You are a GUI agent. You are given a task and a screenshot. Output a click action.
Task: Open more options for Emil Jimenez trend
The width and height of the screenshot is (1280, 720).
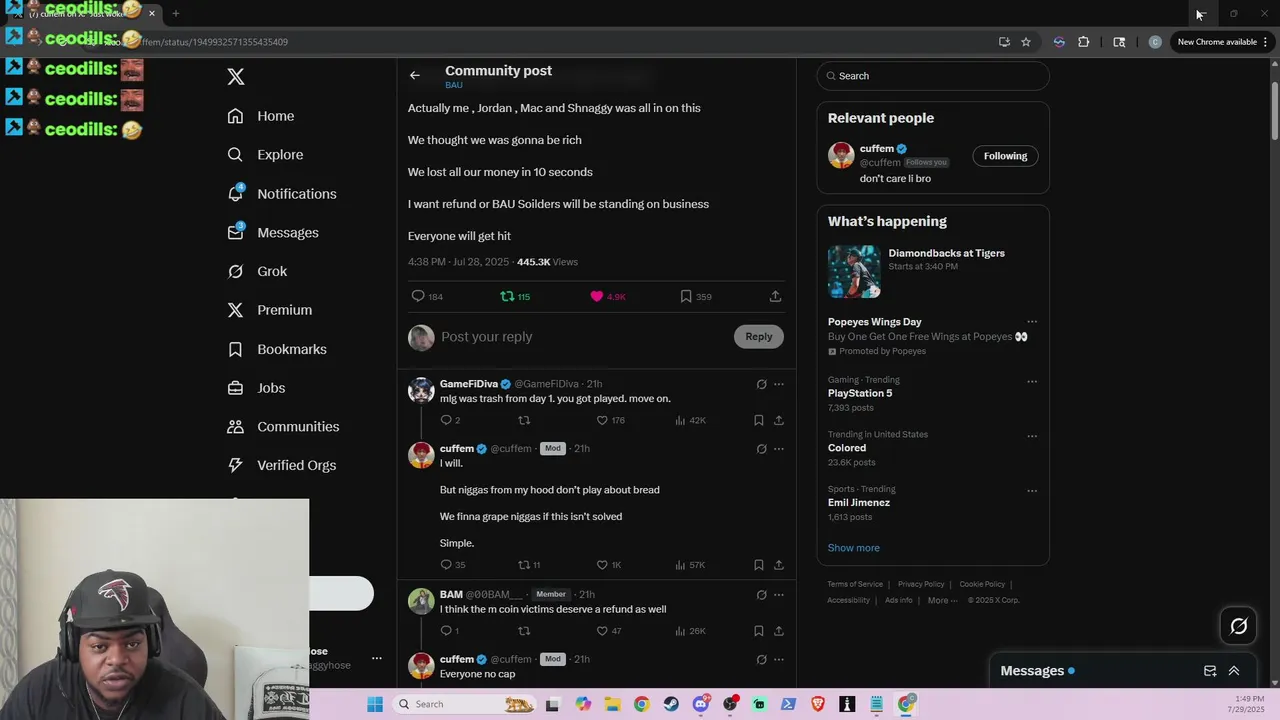[x=1032, y=491]
